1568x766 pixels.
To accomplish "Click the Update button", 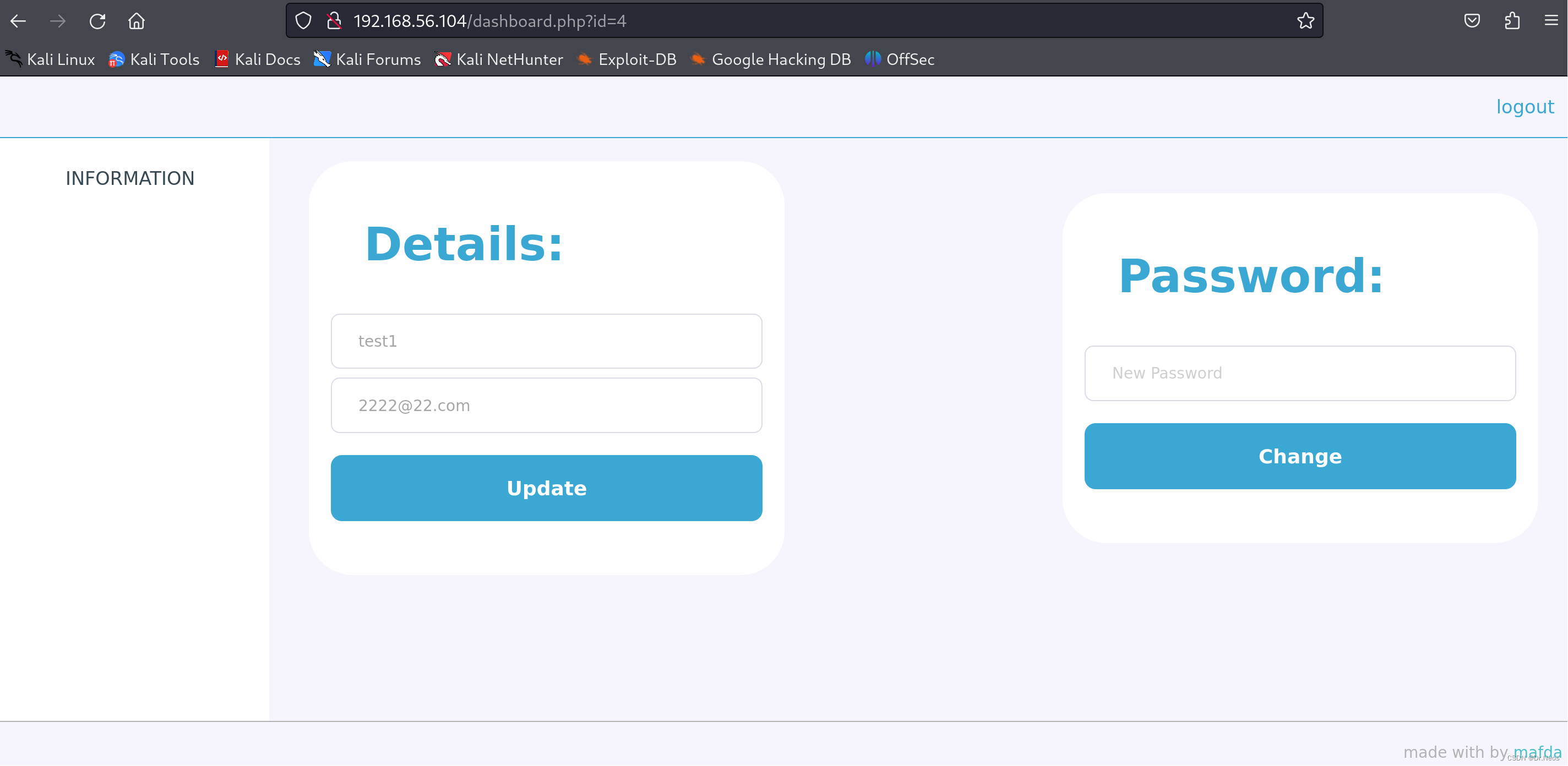I will coord(546,488).
